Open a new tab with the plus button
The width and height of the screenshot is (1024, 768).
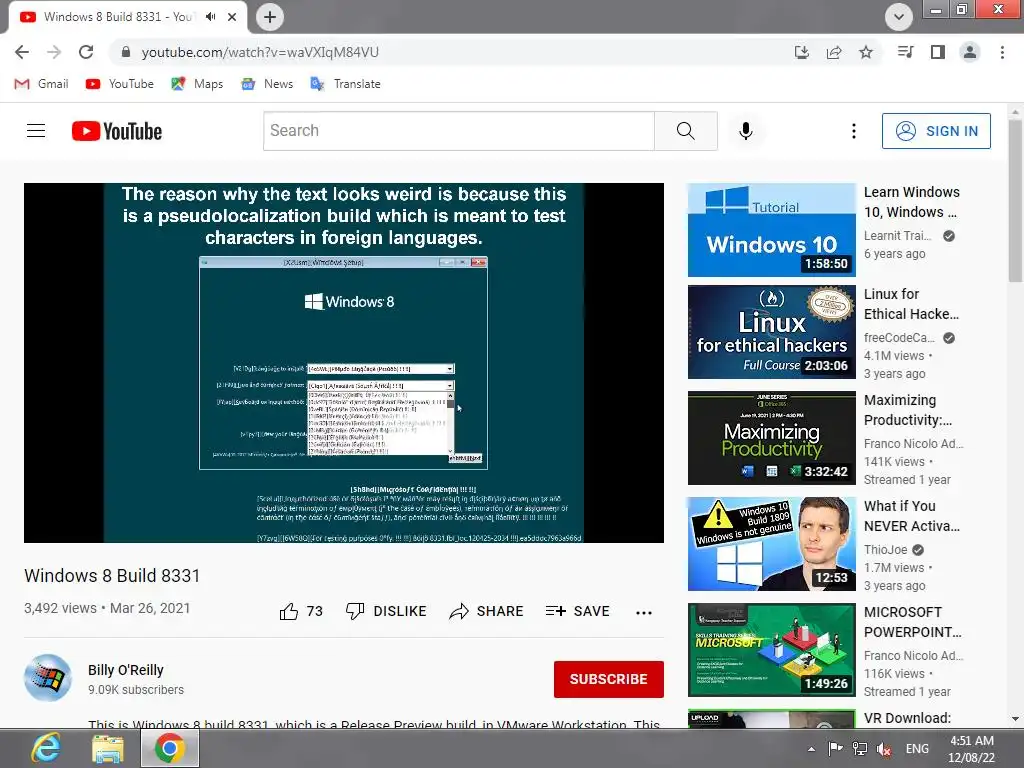coord(270,17)
